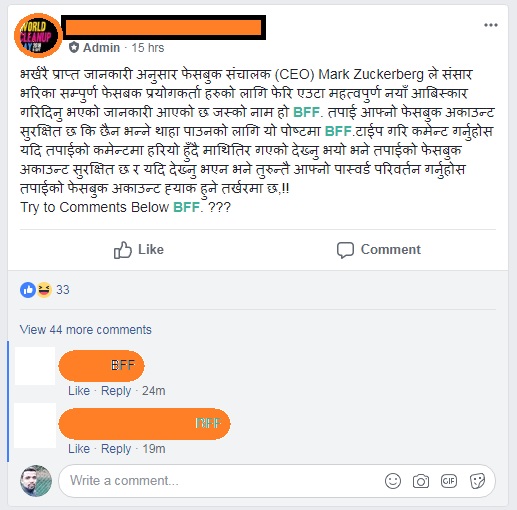Viewport: 517px width, 510px height.
Task: Click the Comment button under the post
Action: 379,250
